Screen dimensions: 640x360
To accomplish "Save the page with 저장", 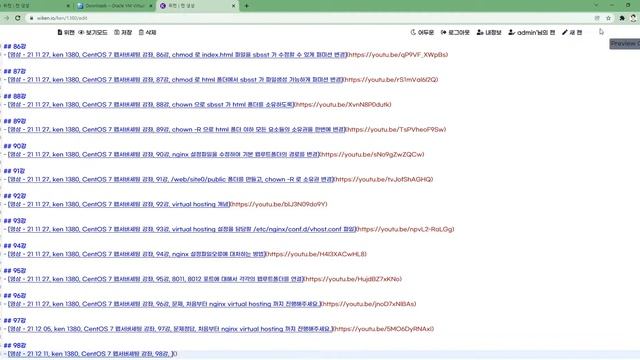I will [123, 32].
